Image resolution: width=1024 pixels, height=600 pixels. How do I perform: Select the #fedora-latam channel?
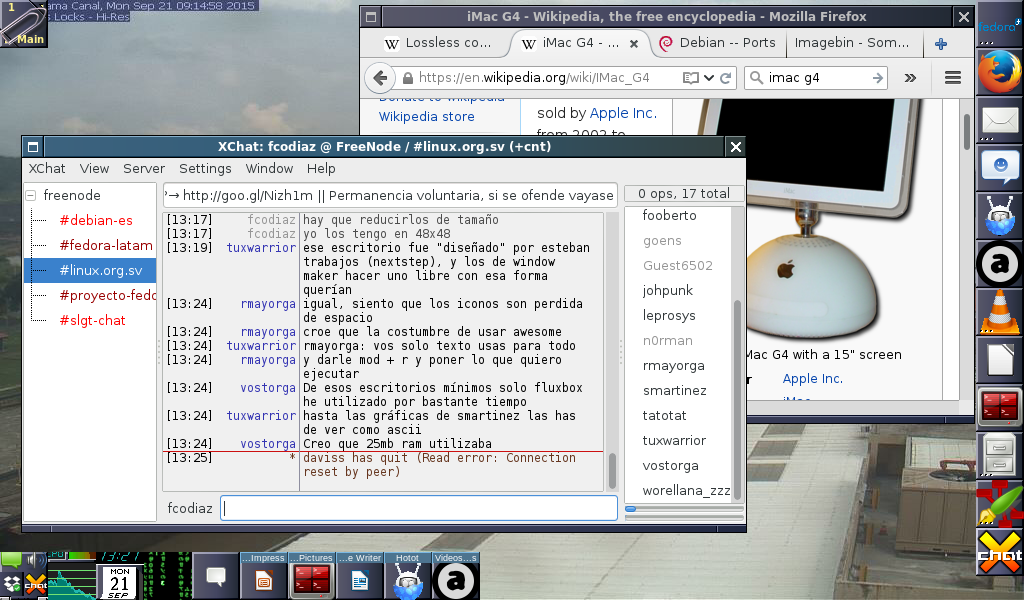(106, 245)
